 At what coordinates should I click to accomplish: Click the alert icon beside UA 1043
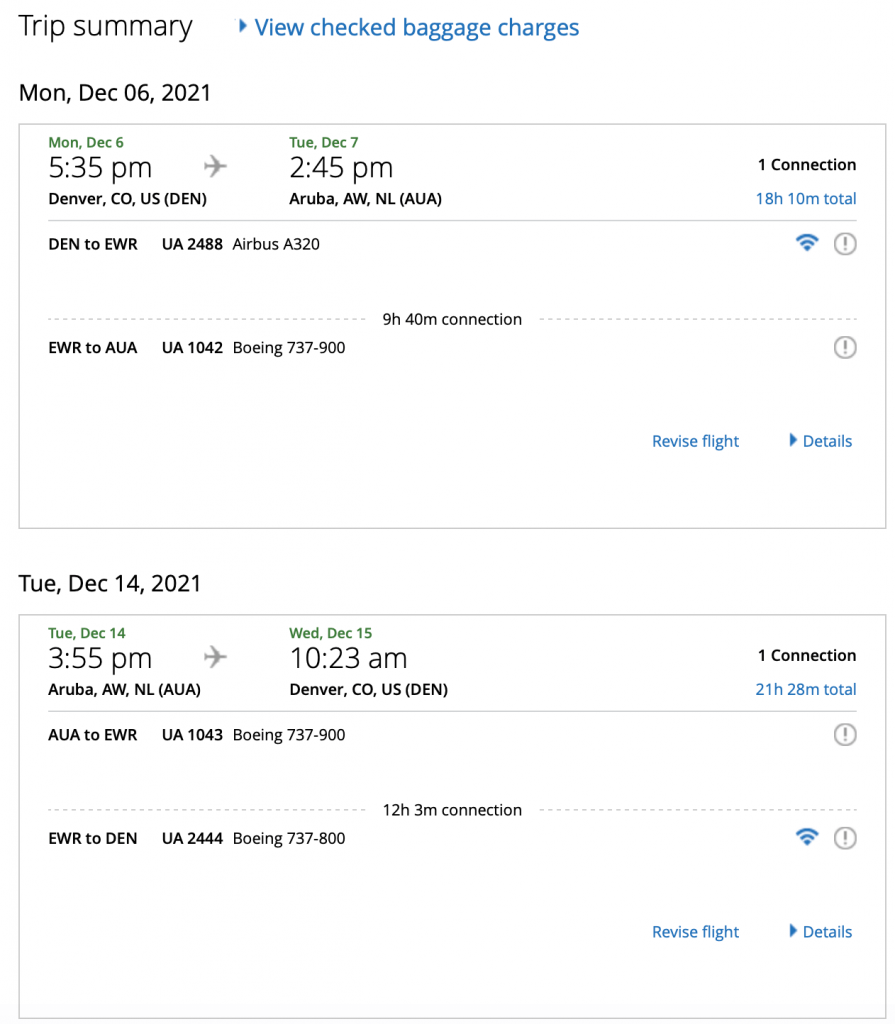point(845,734)
